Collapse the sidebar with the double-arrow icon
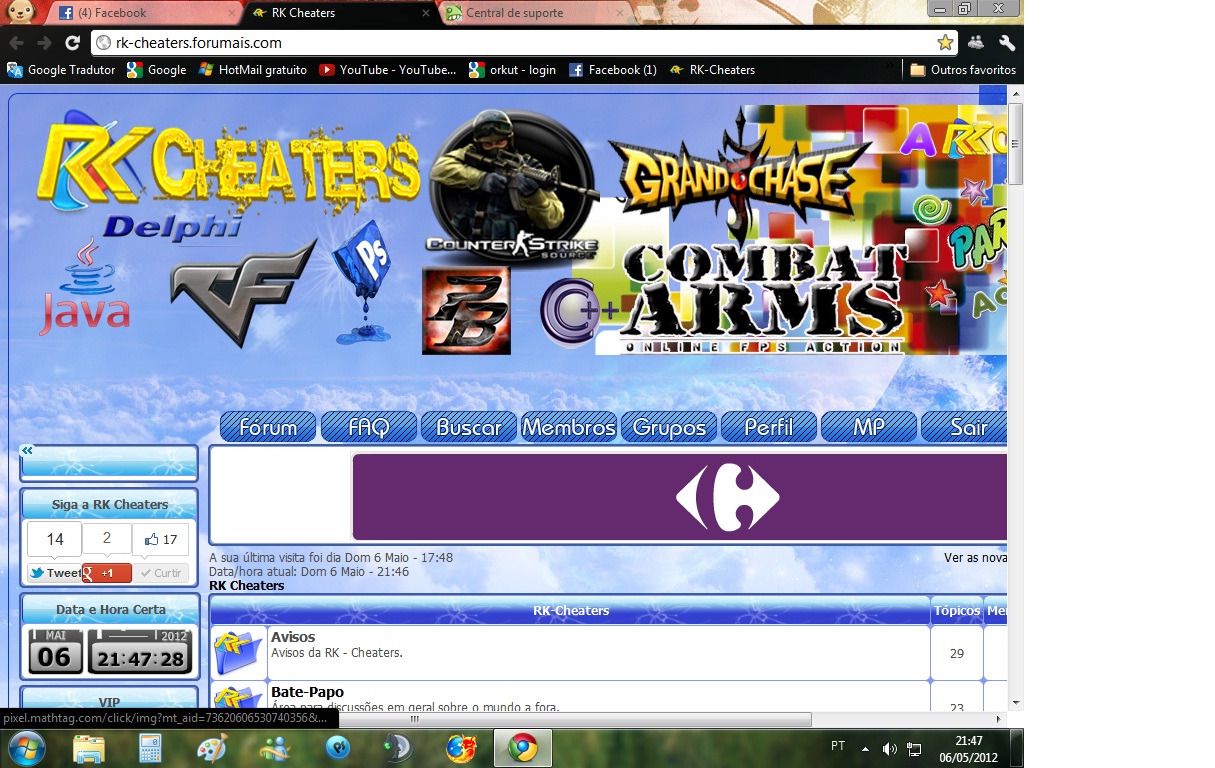This screenshot has height=768, width=1215. click(28, 451)
